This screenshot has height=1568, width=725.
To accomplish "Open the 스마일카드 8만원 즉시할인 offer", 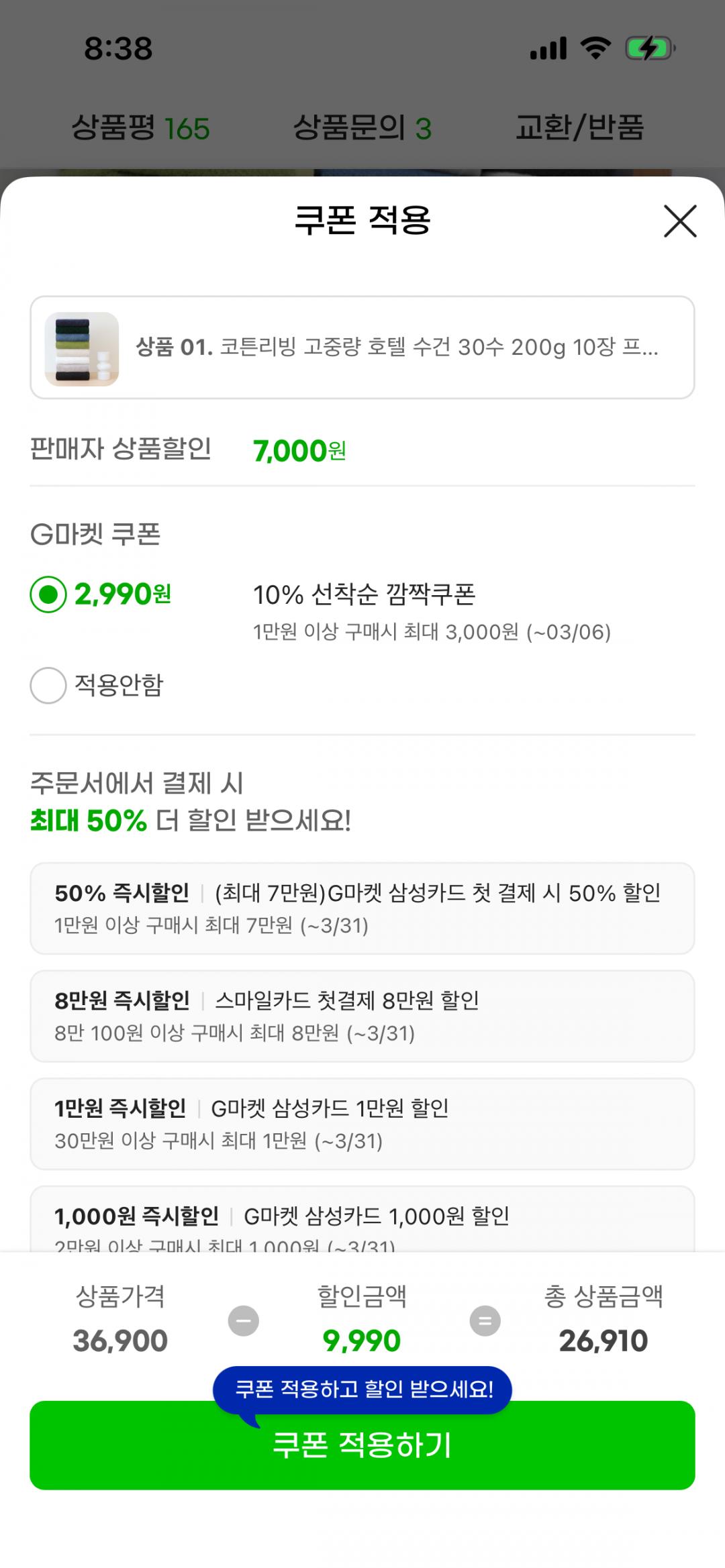I will 362,1016.
